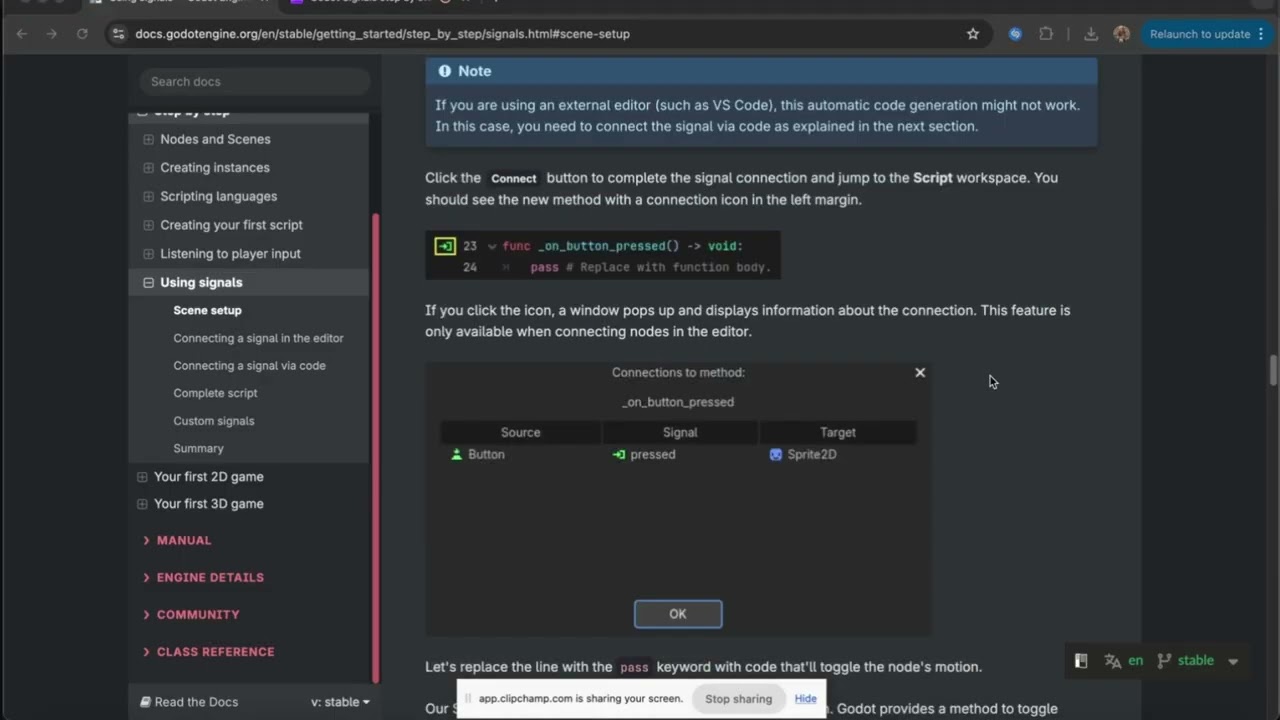Screen dimensions: 1280x720
Task: Click the Target column header
Action: [x=838, y=432]
